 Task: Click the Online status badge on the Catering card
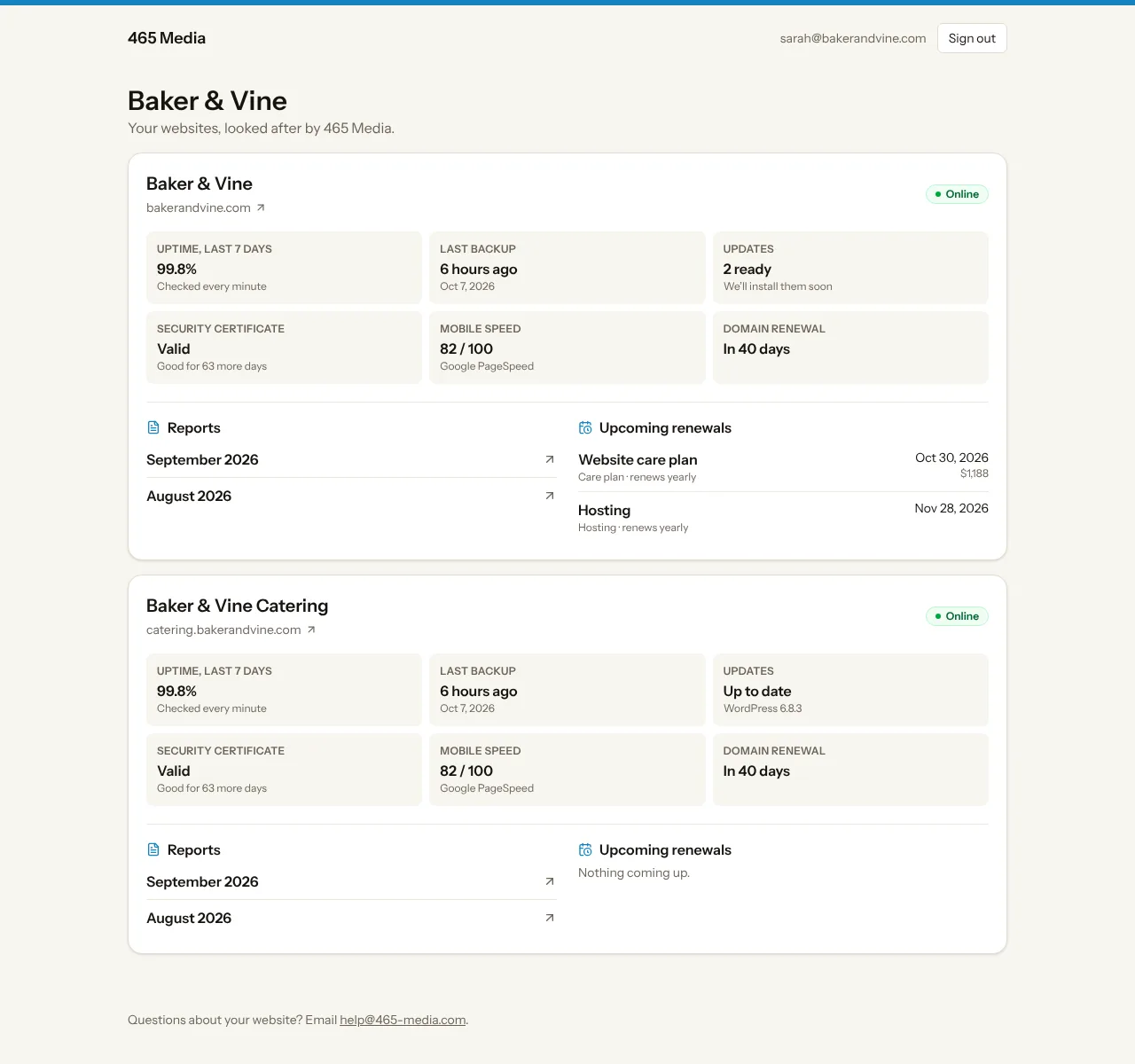957,616
